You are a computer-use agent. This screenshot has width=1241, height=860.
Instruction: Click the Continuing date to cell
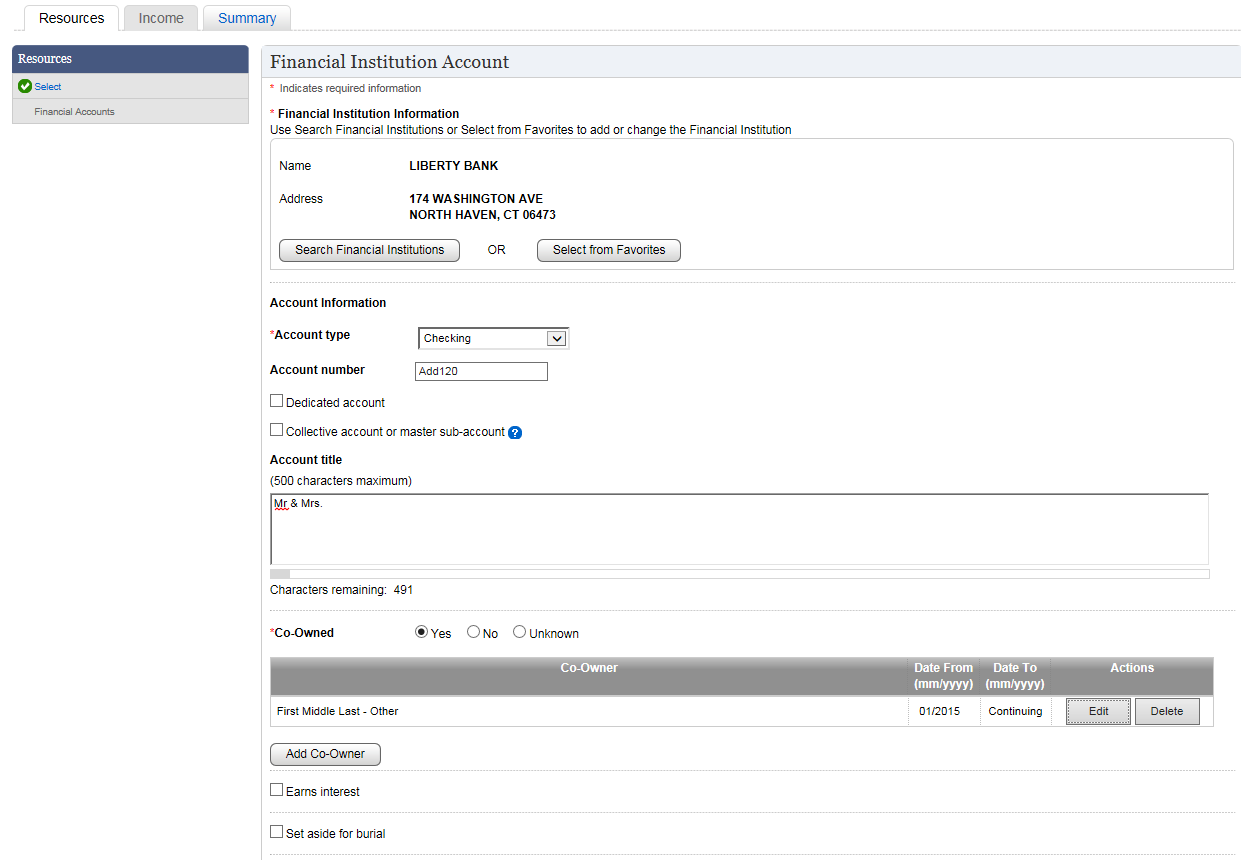(x=1015, y=712)
